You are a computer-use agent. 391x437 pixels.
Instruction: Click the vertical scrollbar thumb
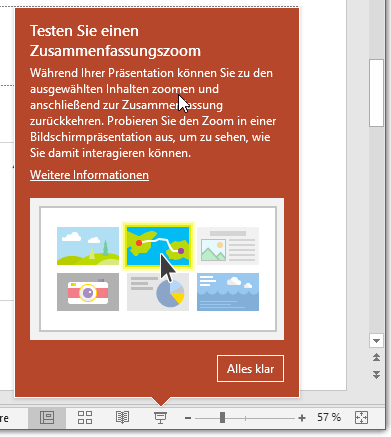[x=376, y=93]
